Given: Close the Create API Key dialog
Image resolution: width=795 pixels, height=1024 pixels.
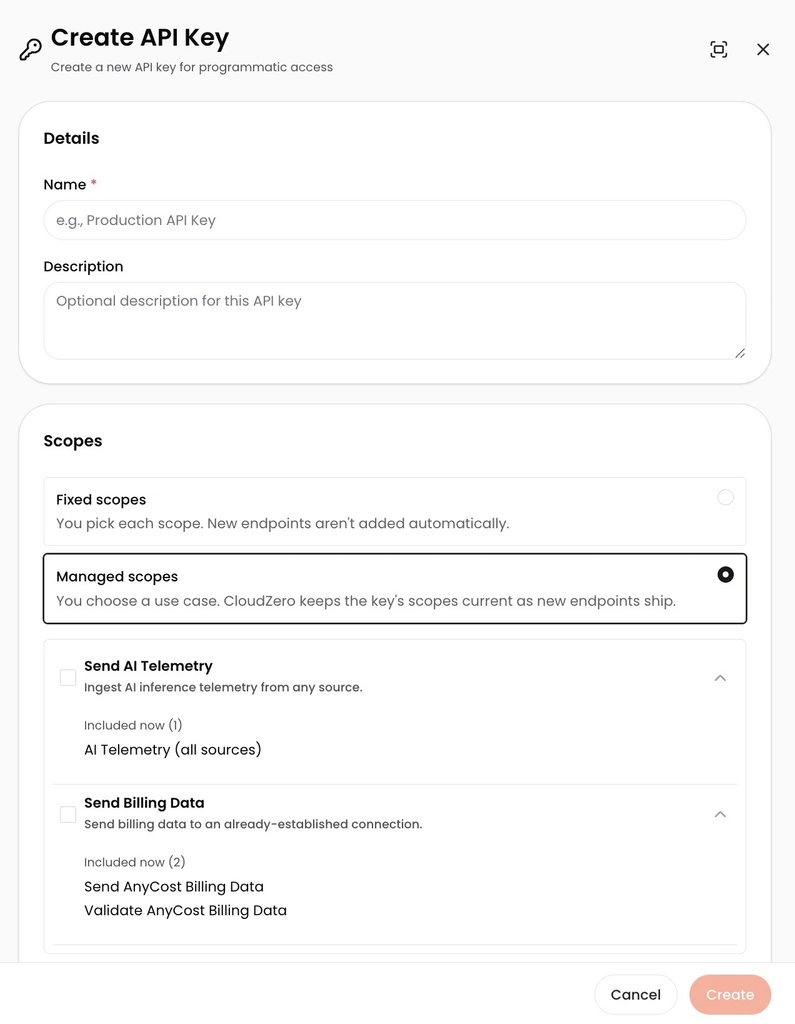Looking at the screenshot, I should tap(763, 50).
